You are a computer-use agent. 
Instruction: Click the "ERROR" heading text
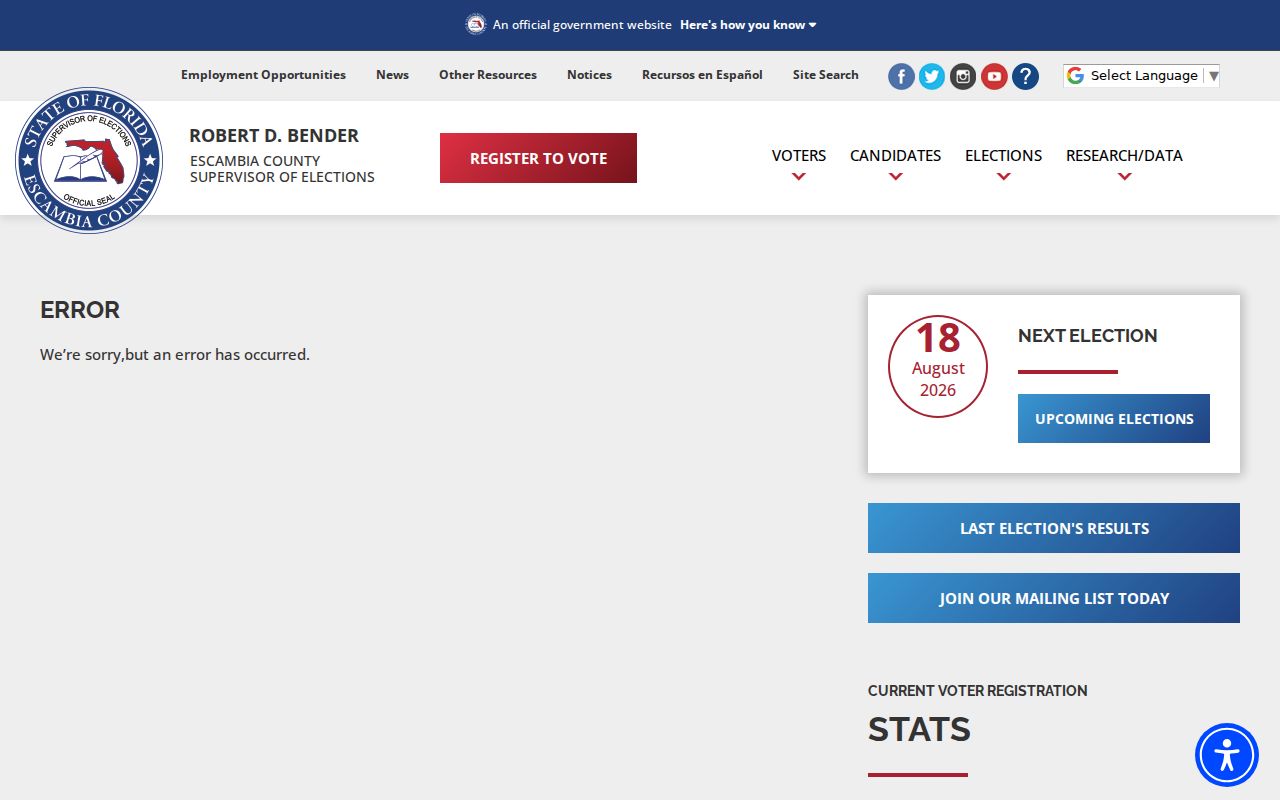(x=80, y=310)
